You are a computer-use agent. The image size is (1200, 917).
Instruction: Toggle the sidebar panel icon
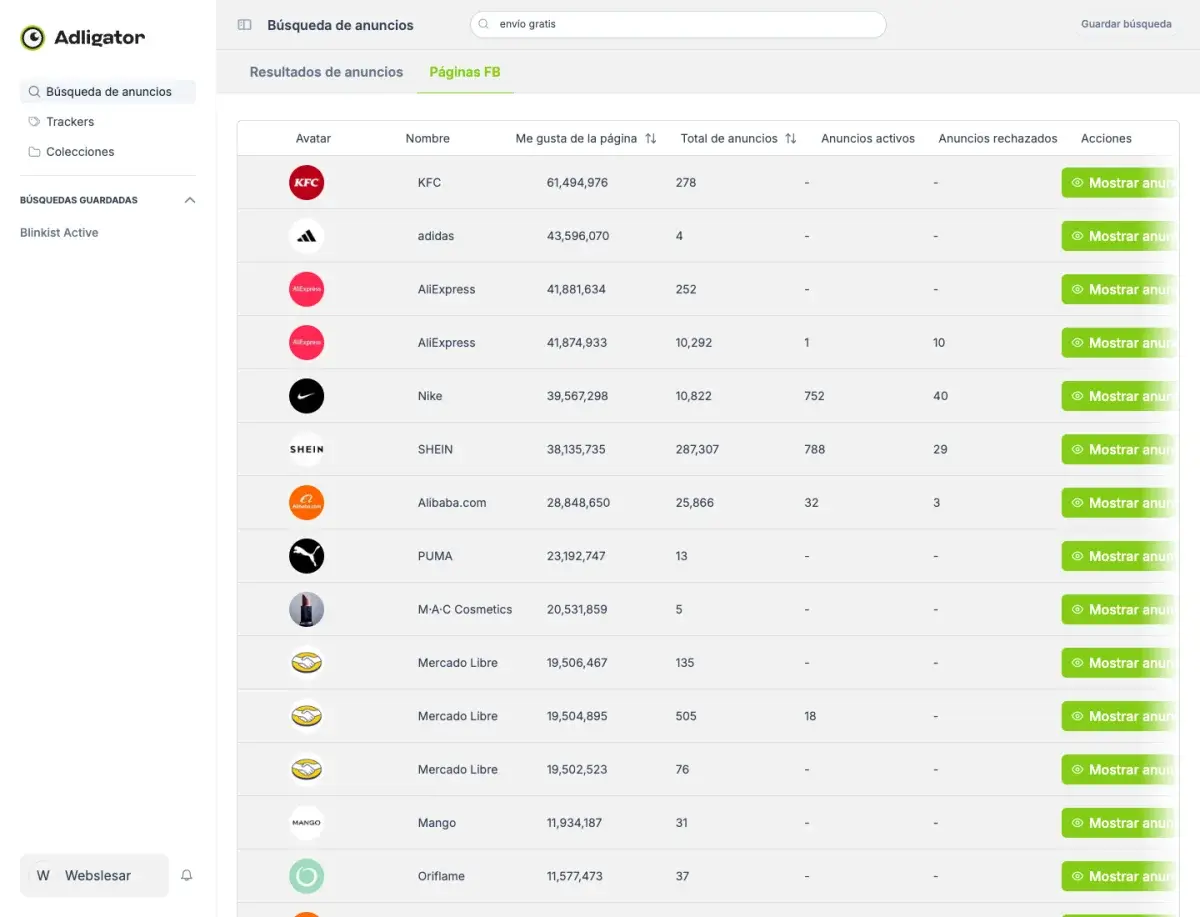(x=244, y=25)
